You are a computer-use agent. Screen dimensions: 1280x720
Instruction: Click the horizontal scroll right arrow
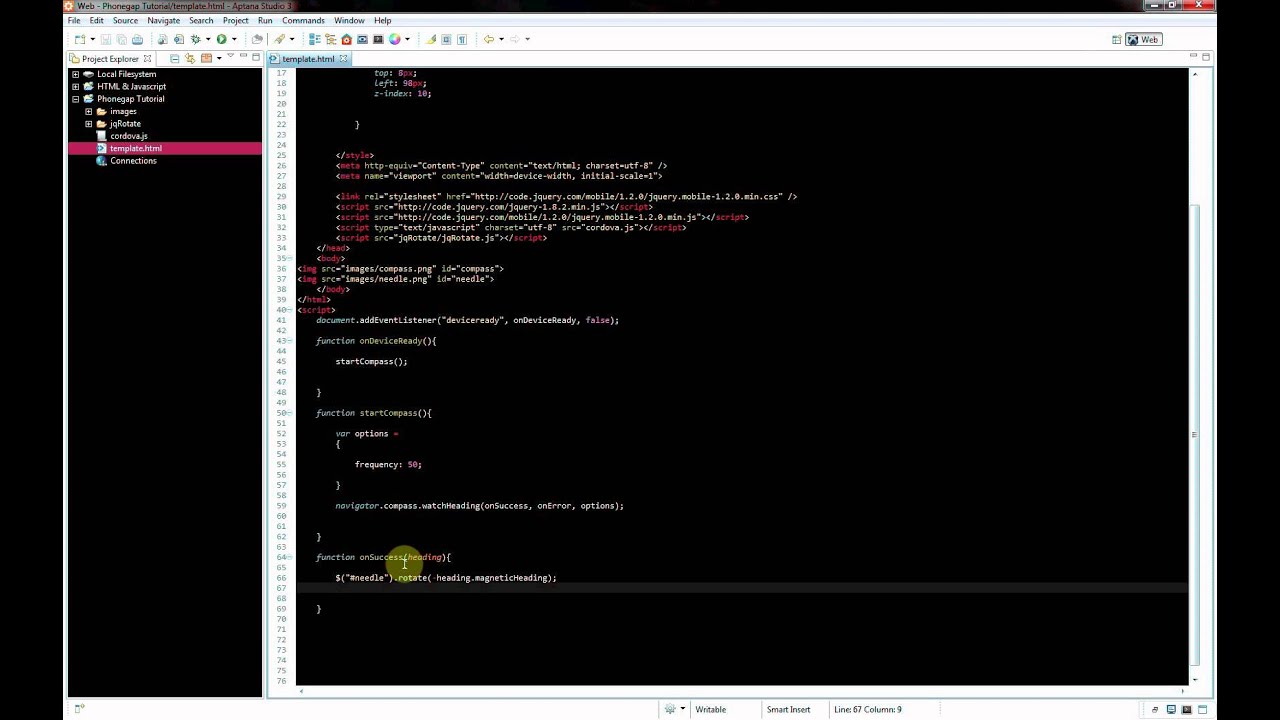tap(1182, 690)
